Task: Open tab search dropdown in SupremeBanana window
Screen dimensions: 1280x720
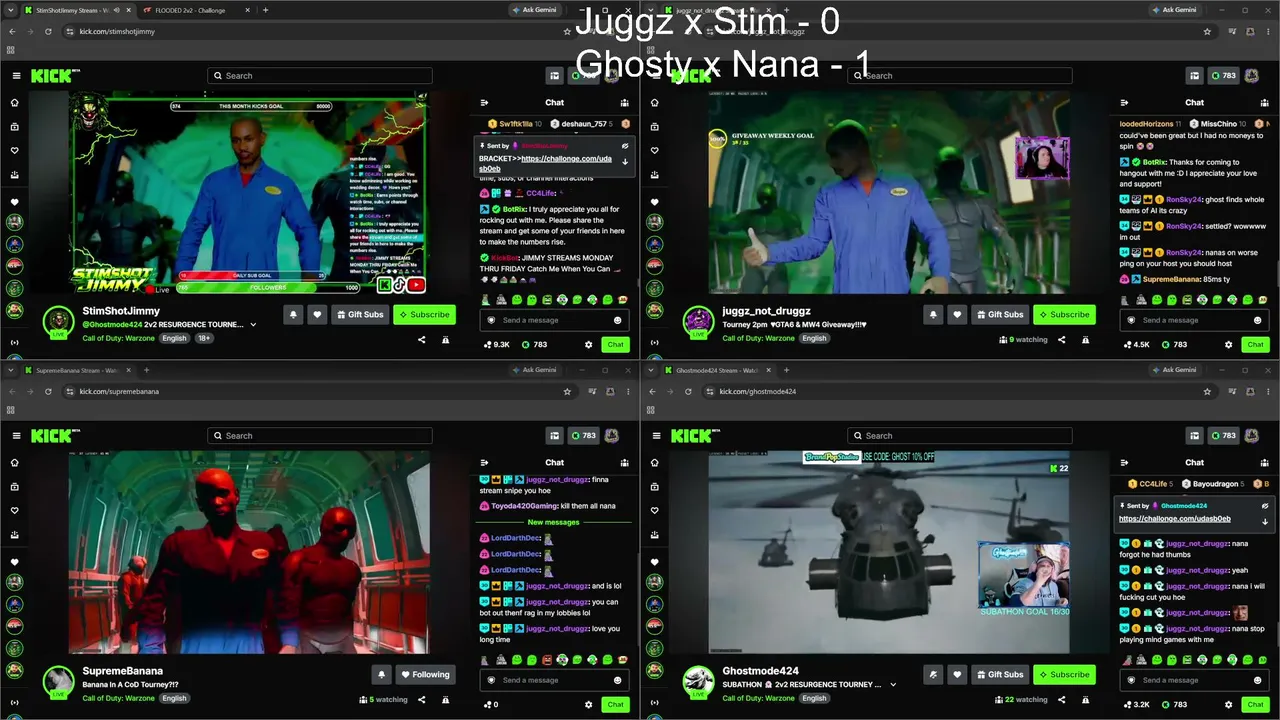Action: 11,370
